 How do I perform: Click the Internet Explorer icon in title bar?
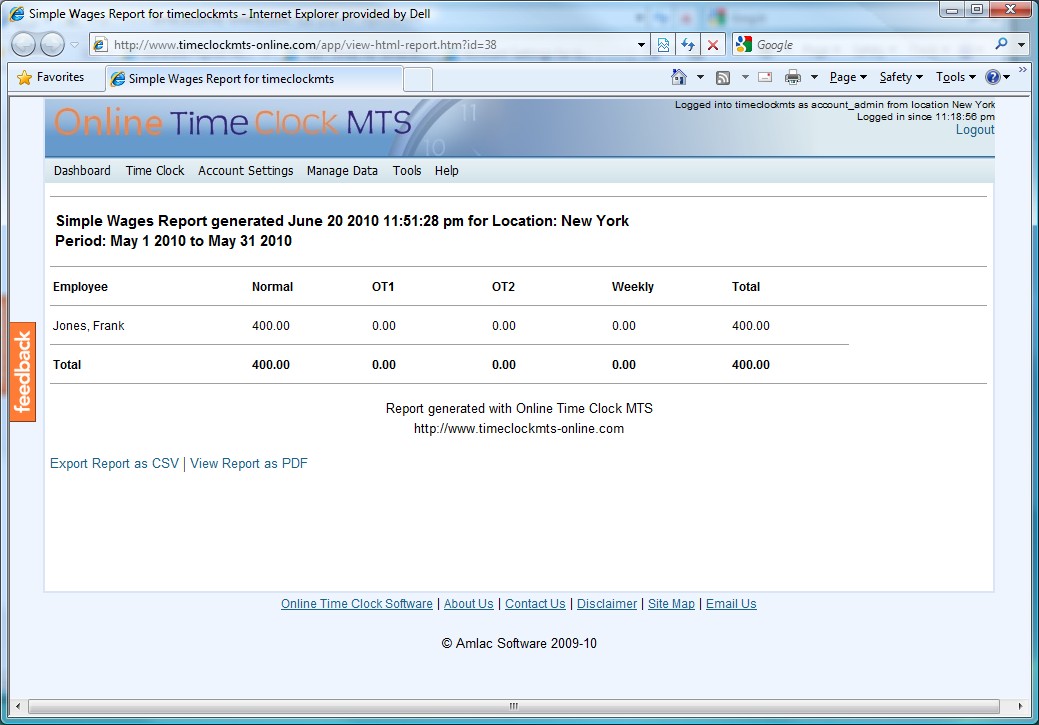coord(17,14)
